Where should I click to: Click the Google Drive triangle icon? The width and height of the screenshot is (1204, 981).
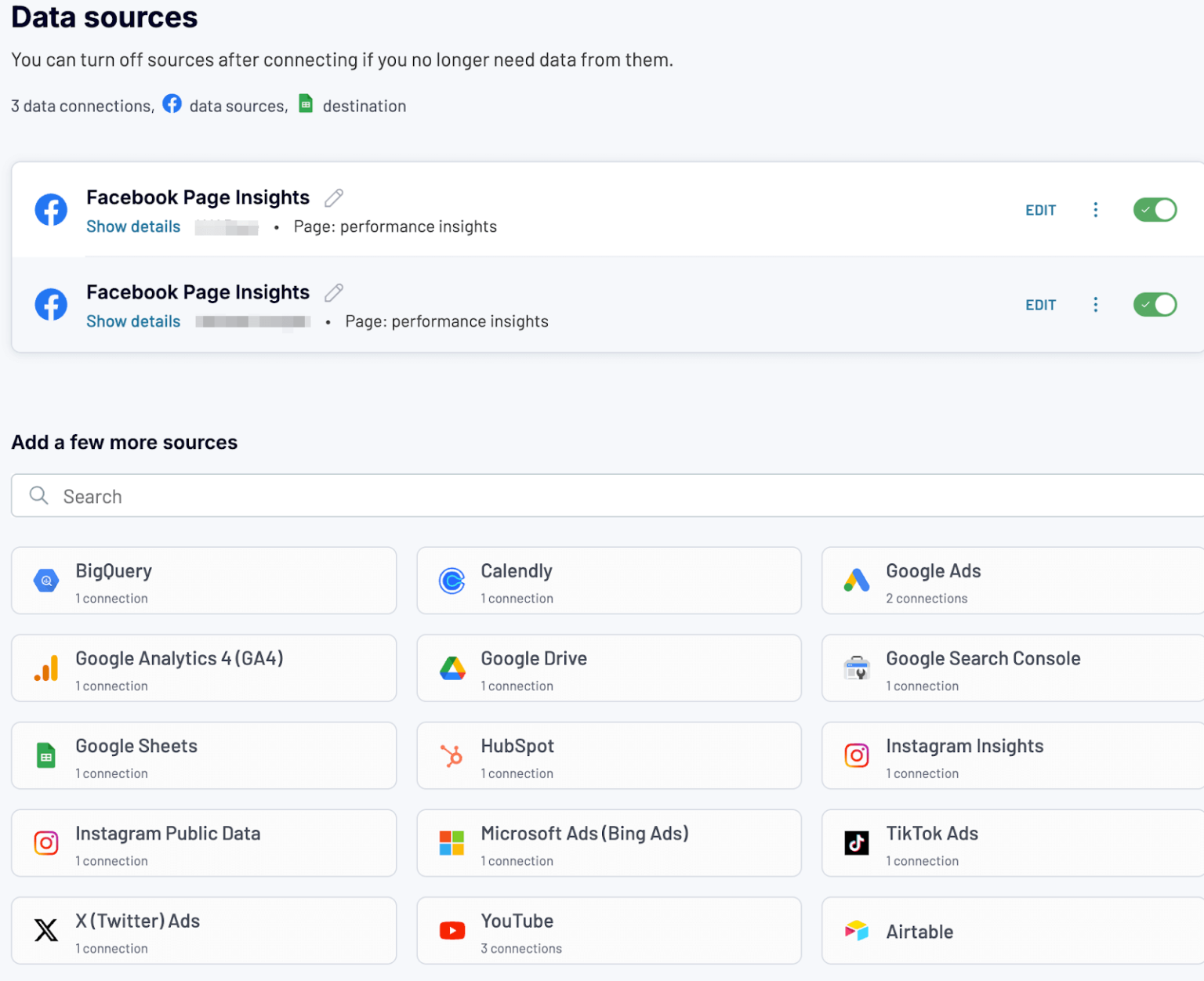[x=452, y=668]
